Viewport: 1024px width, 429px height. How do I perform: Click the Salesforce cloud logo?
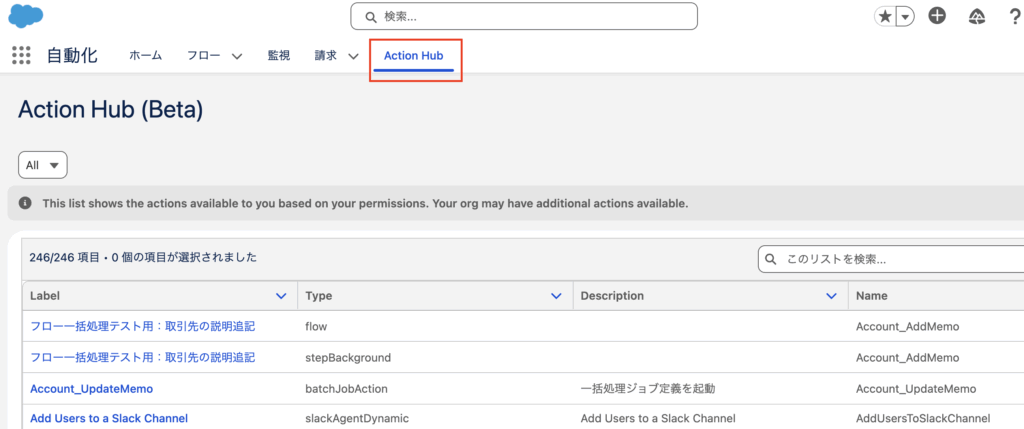pos(25,16)
